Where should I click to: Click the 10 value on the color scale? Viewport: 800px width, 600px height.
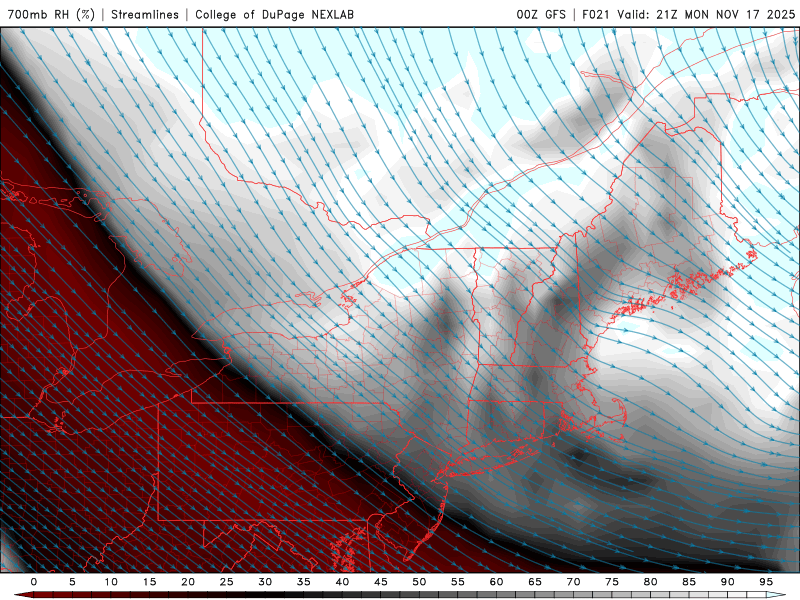point(111,582)
